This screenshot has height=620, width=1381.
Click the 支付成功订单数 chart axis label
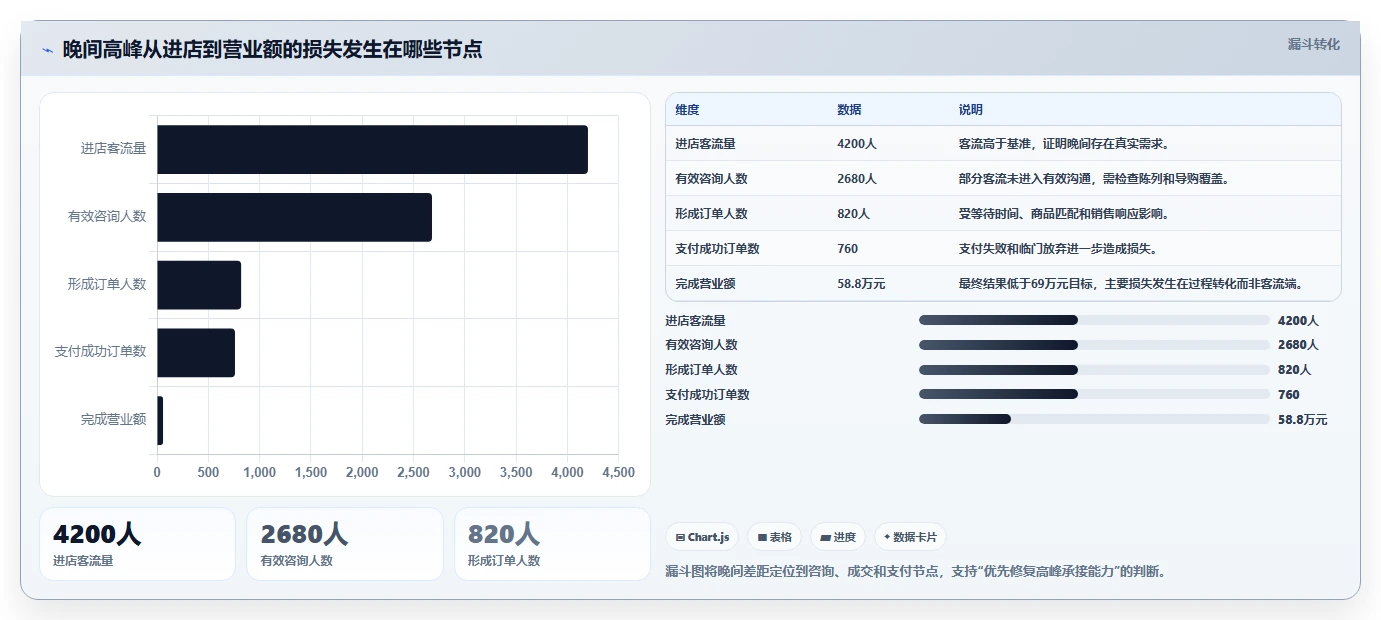click(x=100, y=352)
